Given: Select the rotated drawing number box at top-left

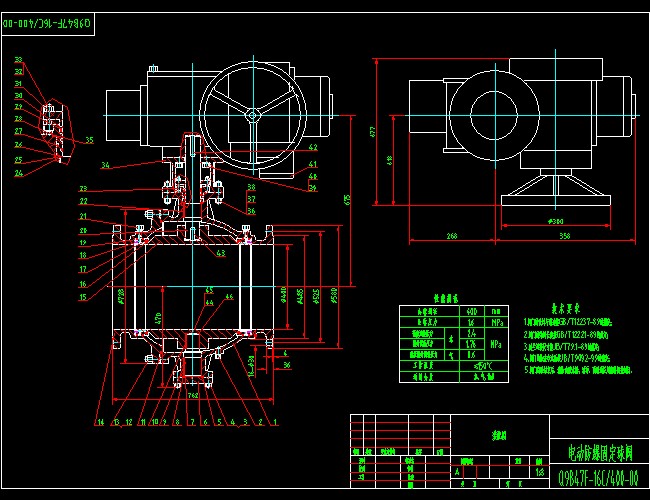Looking at the screenshot, I should [x=48, y=24].
